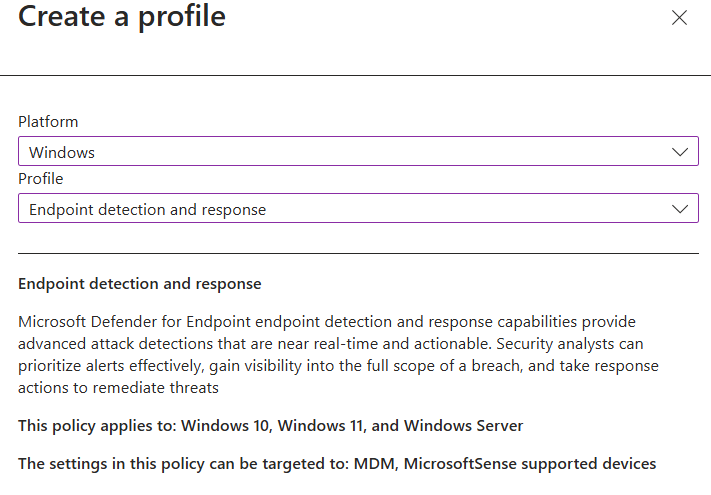Image resolution: width=711 pixels, height=495 pixels.
Task: Click the 'This policy applies to' line
Action: pyautogui.click(x=270, y=426)
